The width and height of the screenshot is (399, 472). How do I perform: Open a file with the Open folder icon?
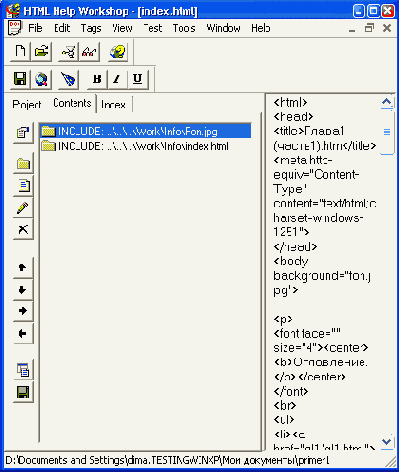41,52
